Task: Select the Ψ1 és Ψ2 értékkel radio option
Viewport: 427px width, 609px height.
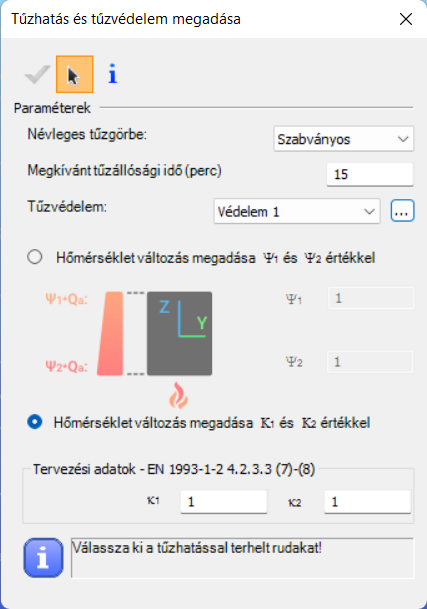Action: [x=35, y=257]
